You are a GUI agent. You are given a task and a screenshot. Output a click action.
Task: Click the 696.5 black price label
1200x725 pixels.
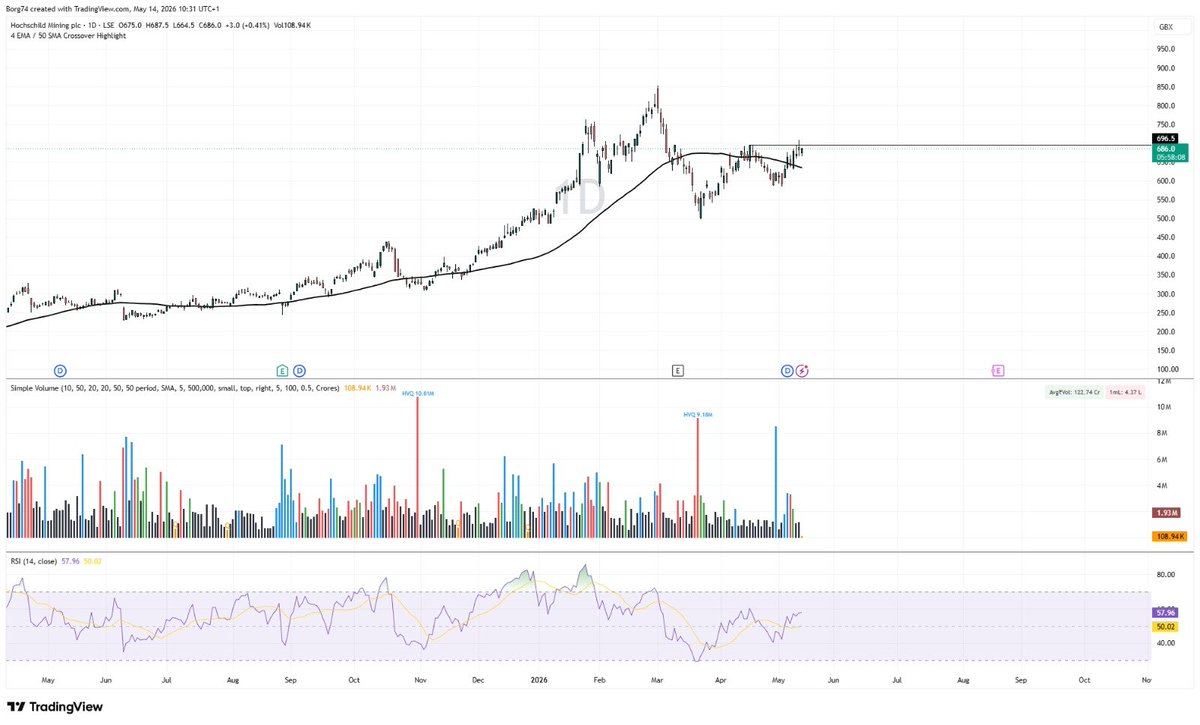pos(1165,138)
